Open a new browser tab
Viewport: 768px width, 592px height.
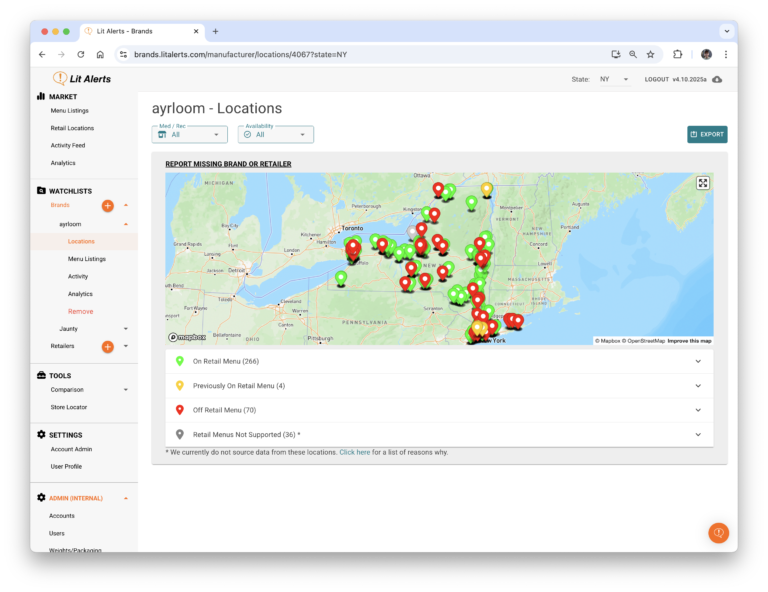(215, 31)
